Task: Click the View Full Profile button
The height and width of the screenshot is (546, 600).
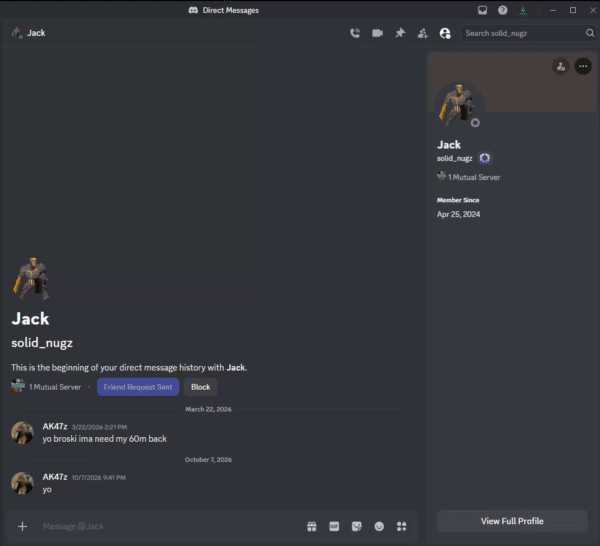Action: [512, 521]
